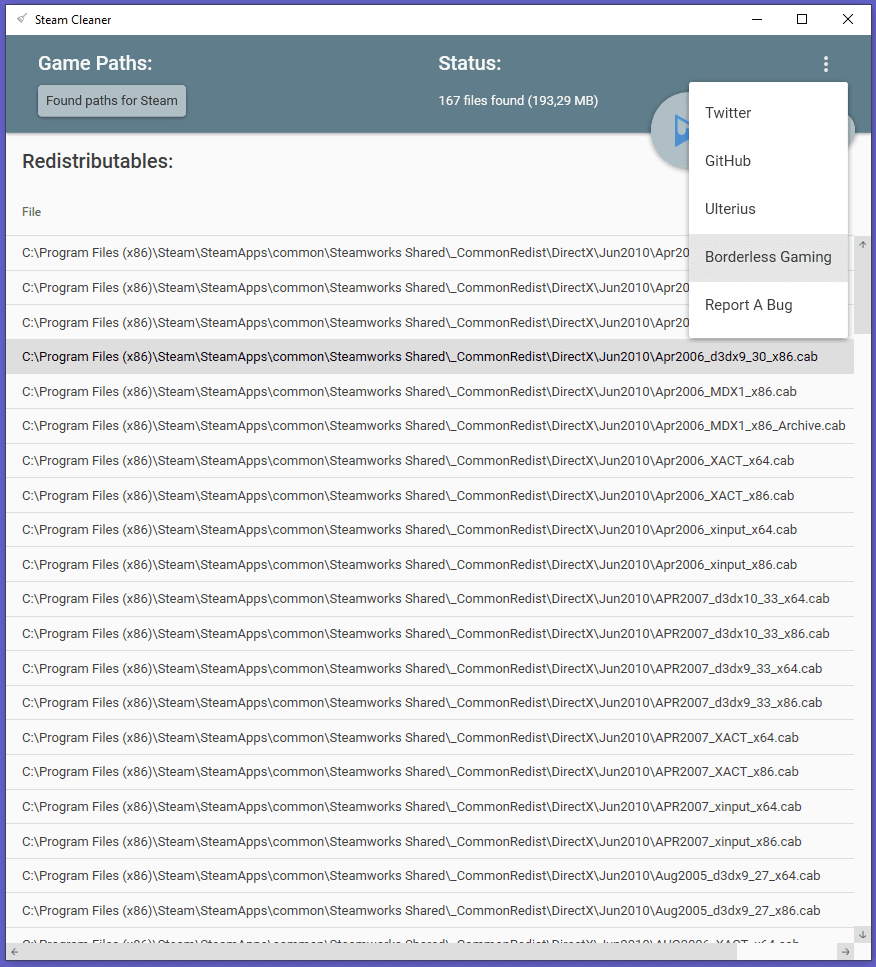The width and height of the screenshot is (876, 967).
Task: Select the APR2007_d3dx10_33_x64.cab row
Action: (430, 599)
